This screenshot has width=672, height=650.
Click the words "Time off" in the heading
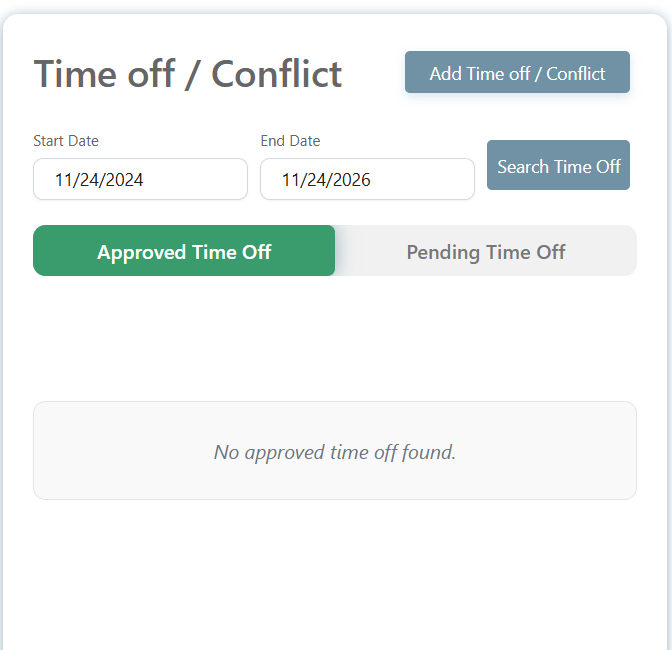tap(104, 74)
